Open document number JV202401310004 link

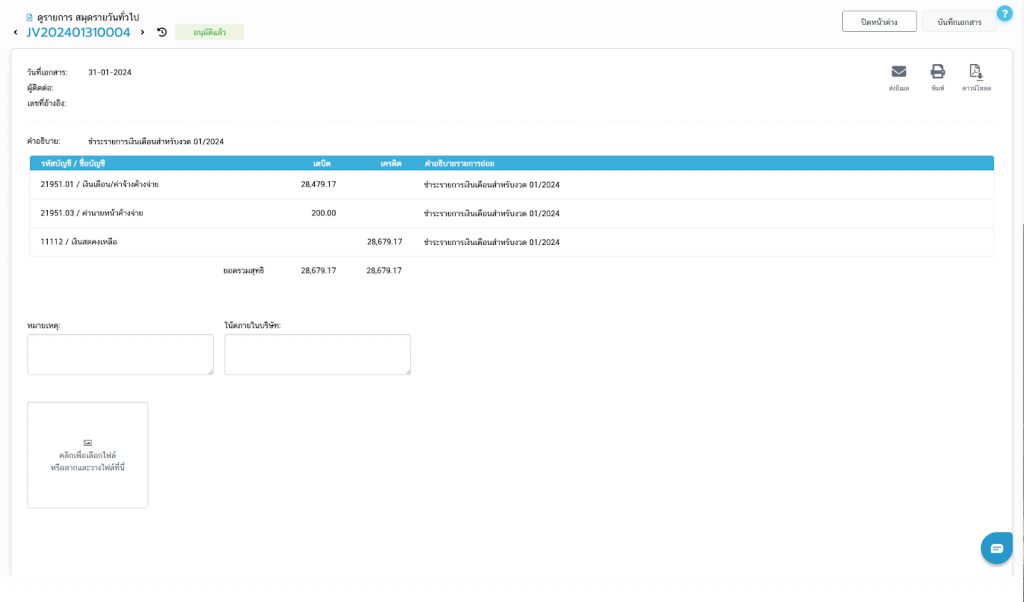(x=78, y=32)
